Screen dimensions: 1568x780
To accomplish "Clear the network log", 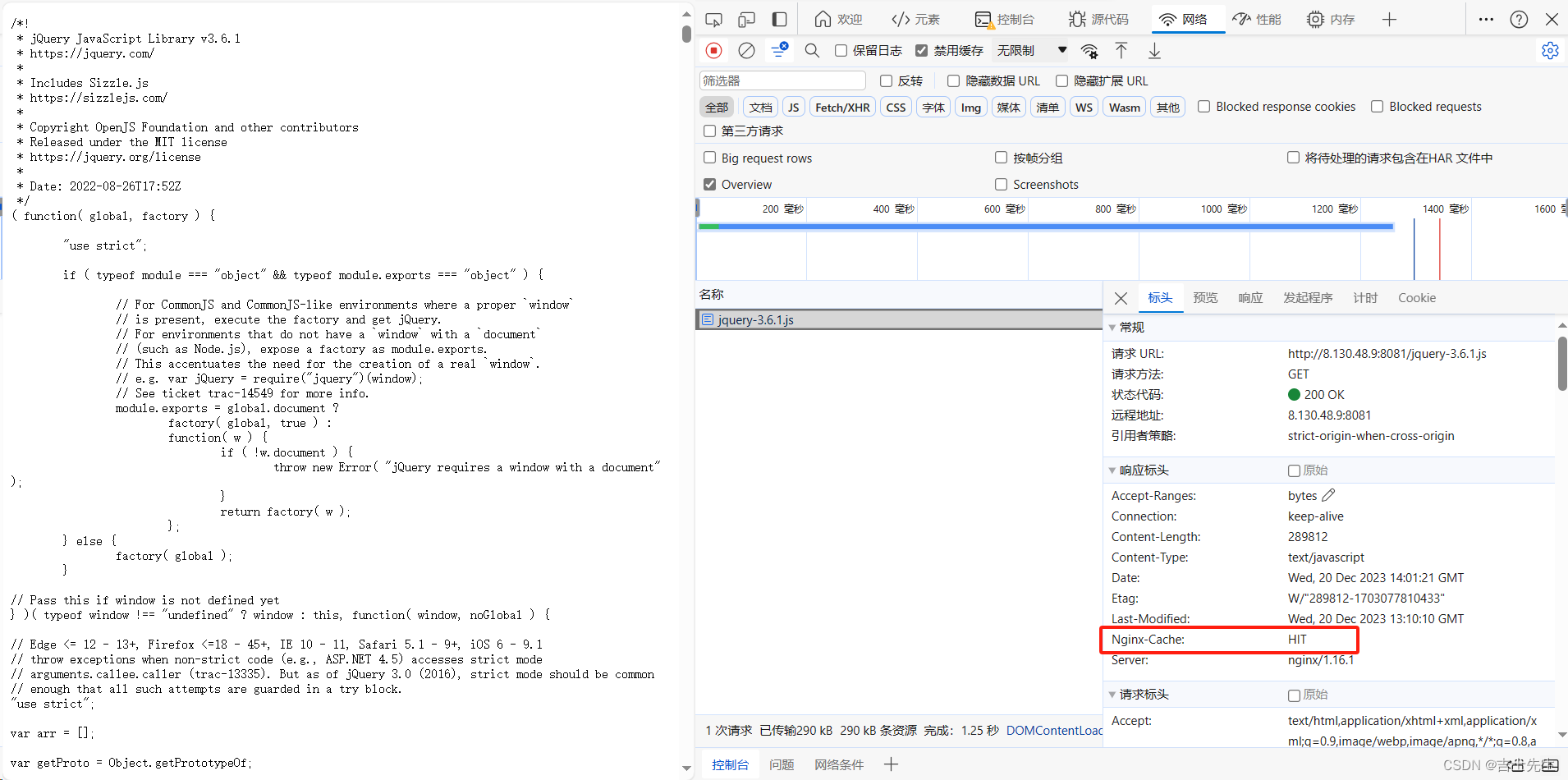I will coord(746,51).
